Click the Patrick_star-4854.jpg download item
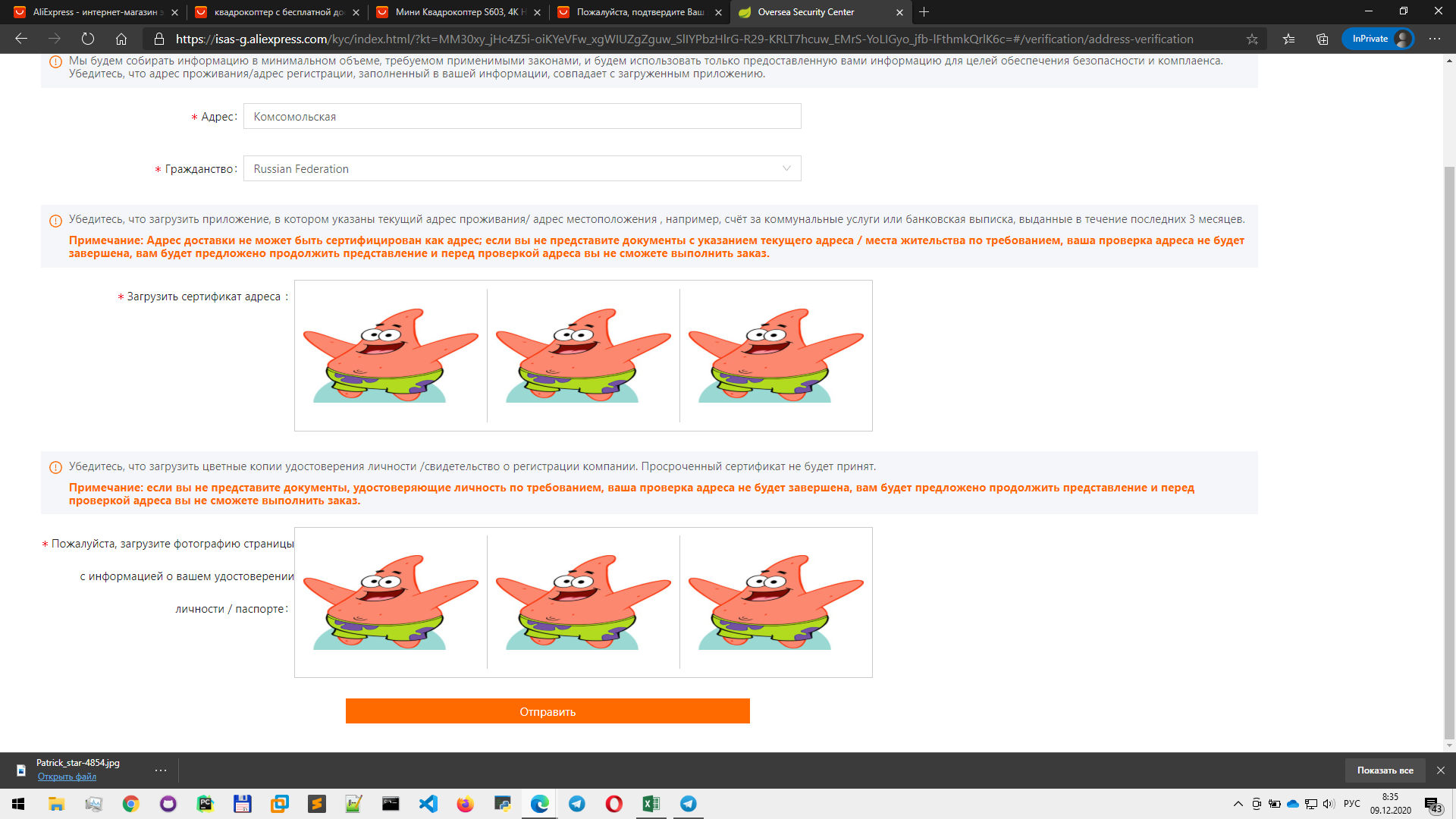 (x=78, y=763)
